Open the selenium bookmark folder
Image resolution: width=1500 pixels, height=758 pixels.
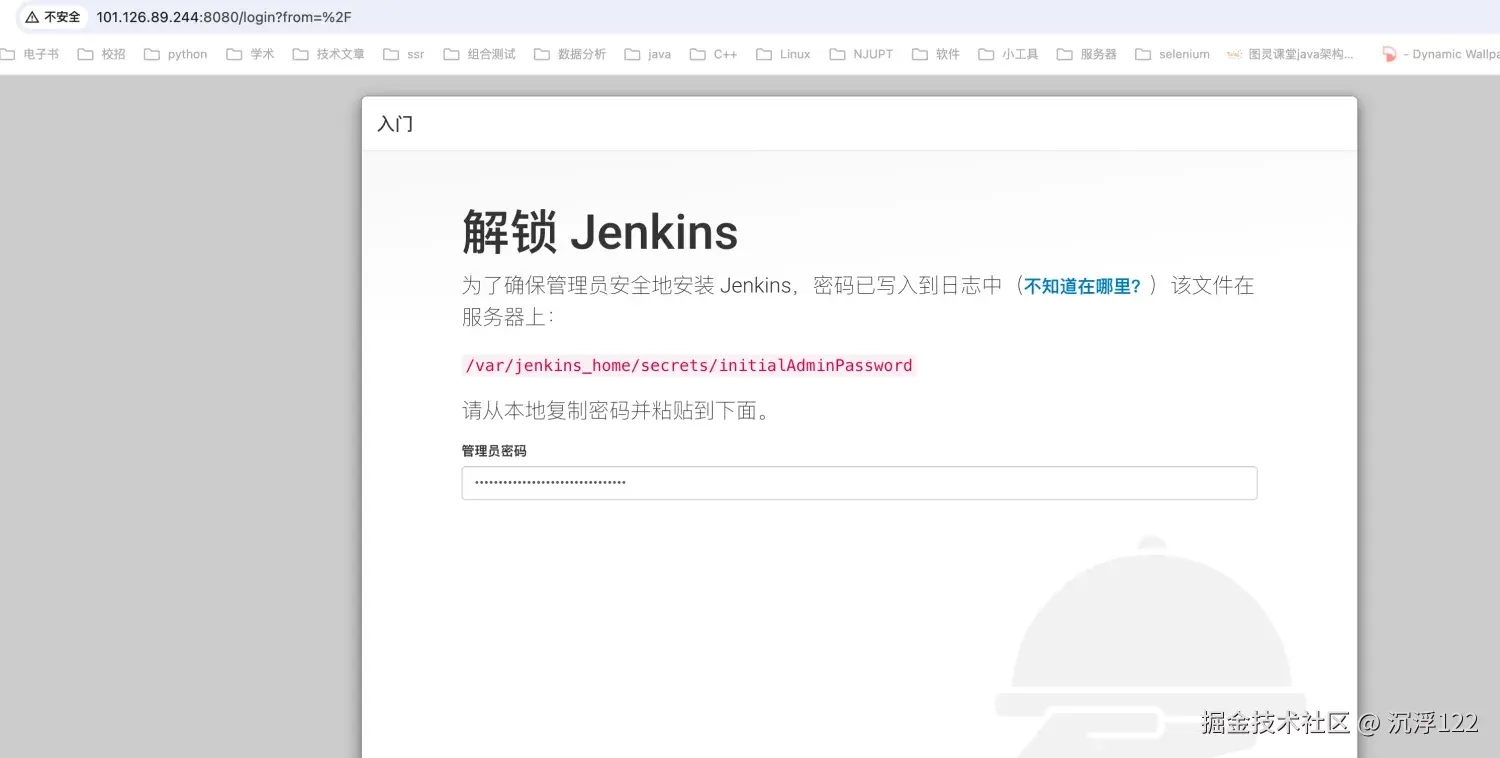coord(1173,54)
